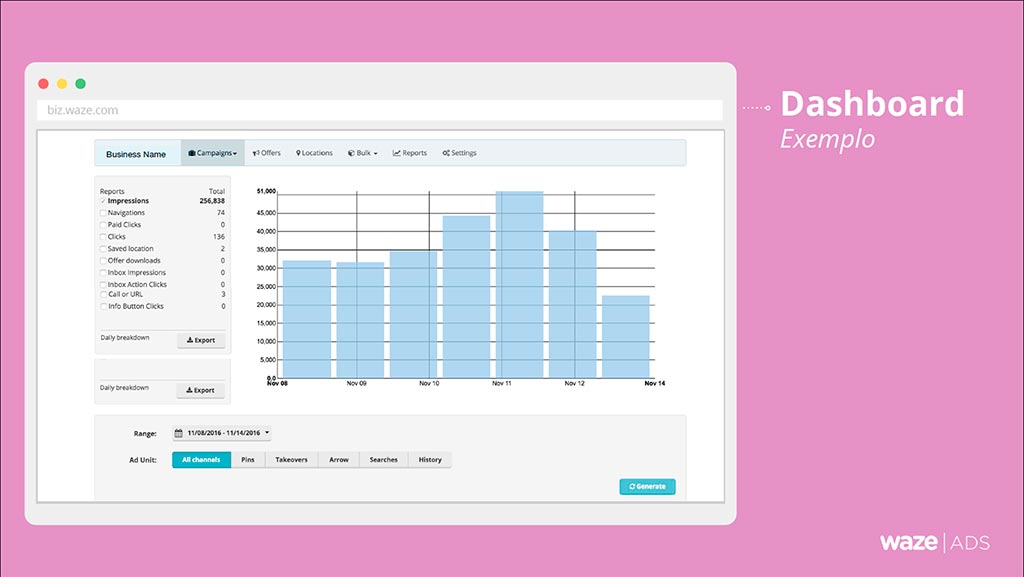Click the biz.waze.com address bar
Viewport: 1024px width, 577px height.
click(x=380, y=110)
